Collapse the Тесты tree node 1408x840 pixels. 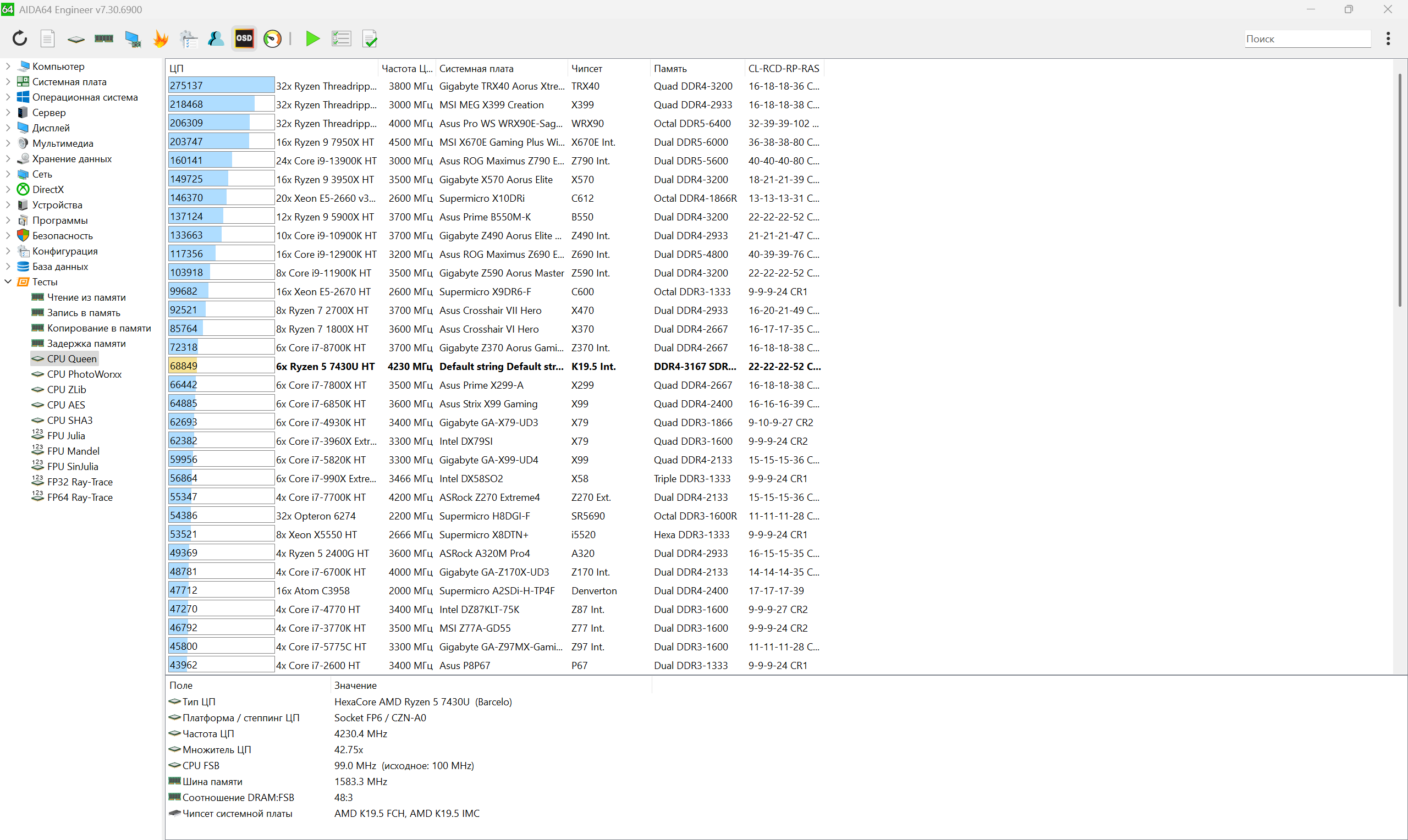tap(8, 281)
